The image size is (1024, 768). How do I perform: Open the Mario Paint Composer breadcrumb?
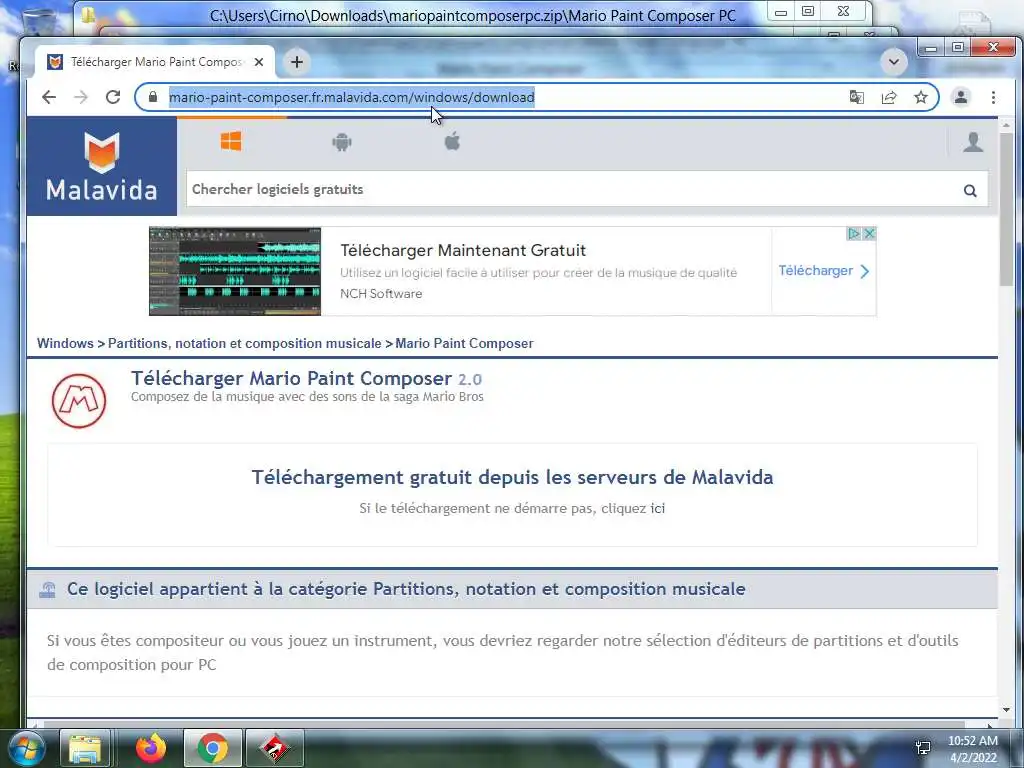coord(464,344)
